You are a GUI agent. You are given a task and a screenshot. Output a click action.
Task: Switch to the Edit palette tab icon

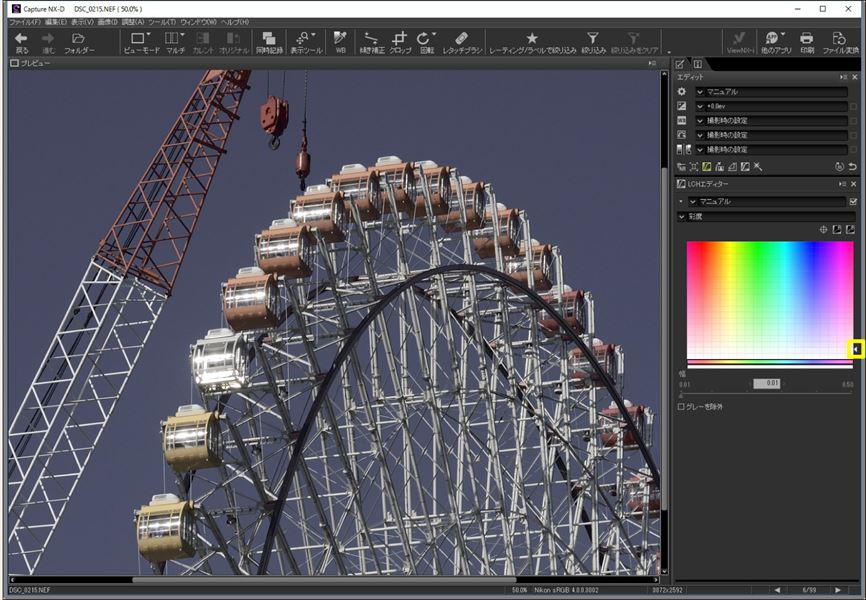click(680, 64)
